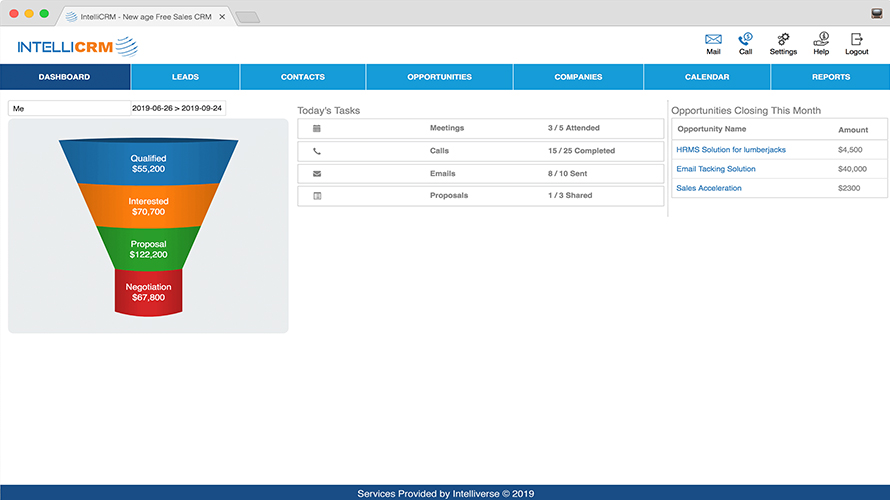Viewport: 890px width, 500px height.
Task: Open the Calendar tab
Action: (x=707, y=77)
